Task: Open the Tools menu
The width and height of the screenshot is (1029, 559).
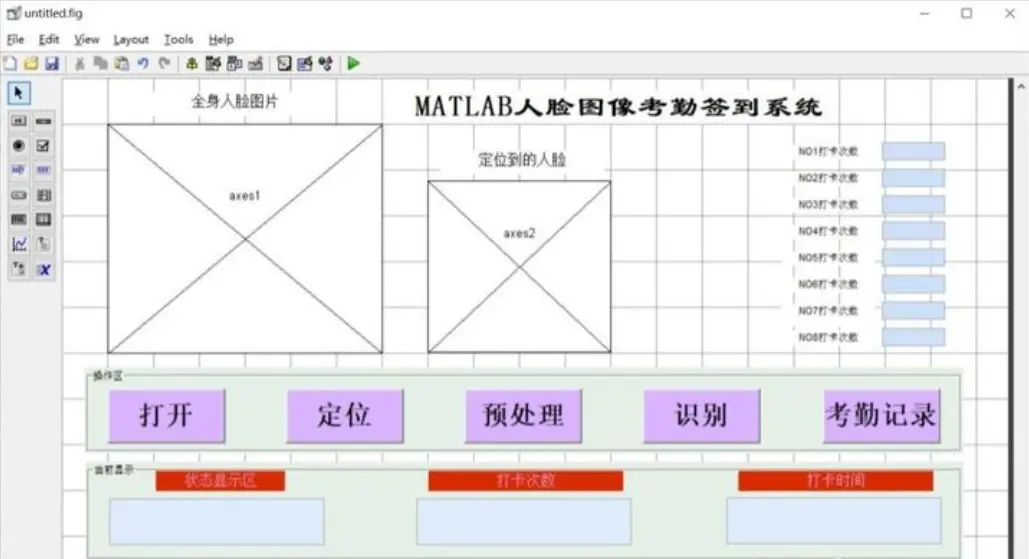Action: (x=178, y=39)
